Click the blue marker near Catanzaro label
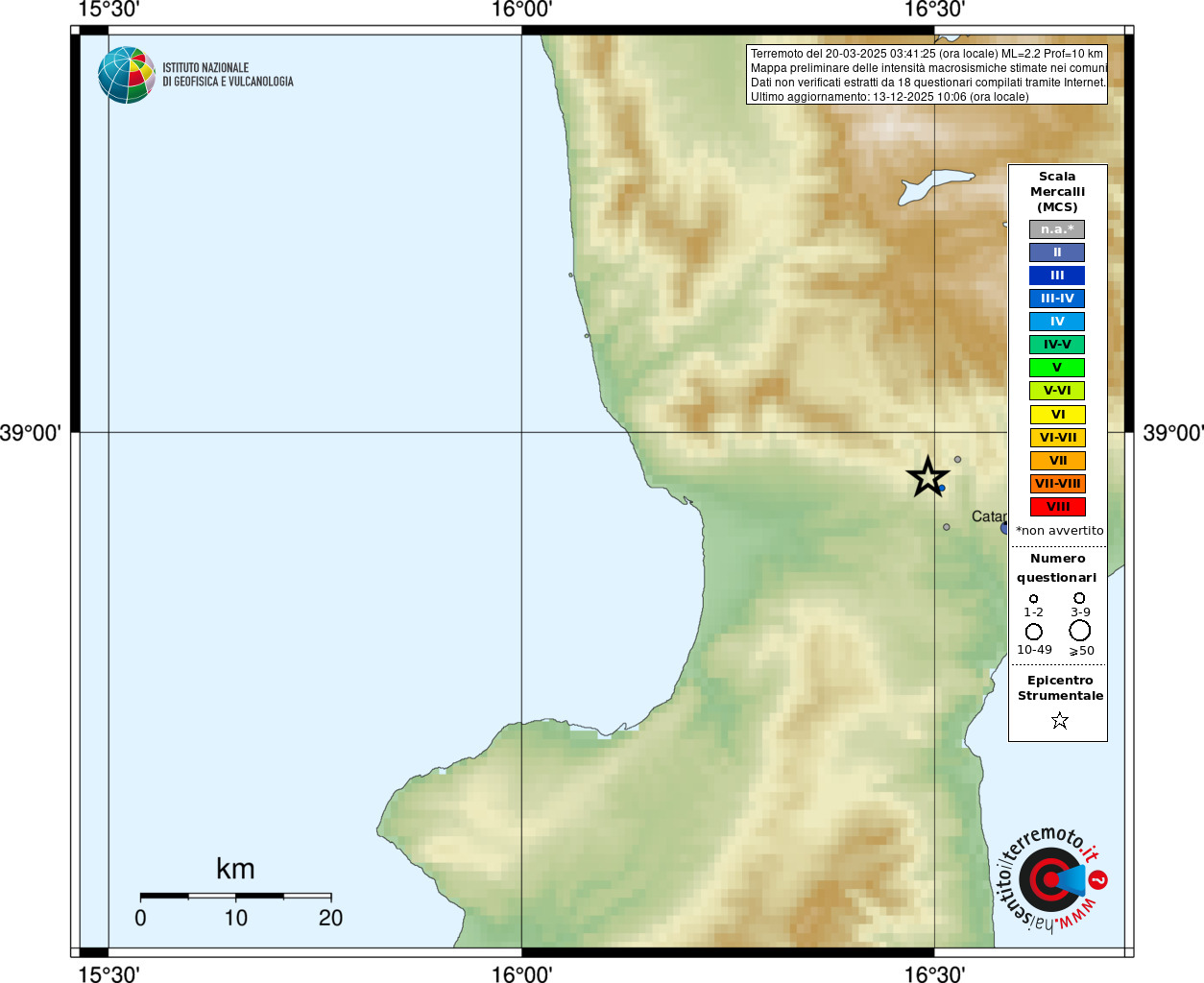 pyautogui.click(x=1004, y=528)
